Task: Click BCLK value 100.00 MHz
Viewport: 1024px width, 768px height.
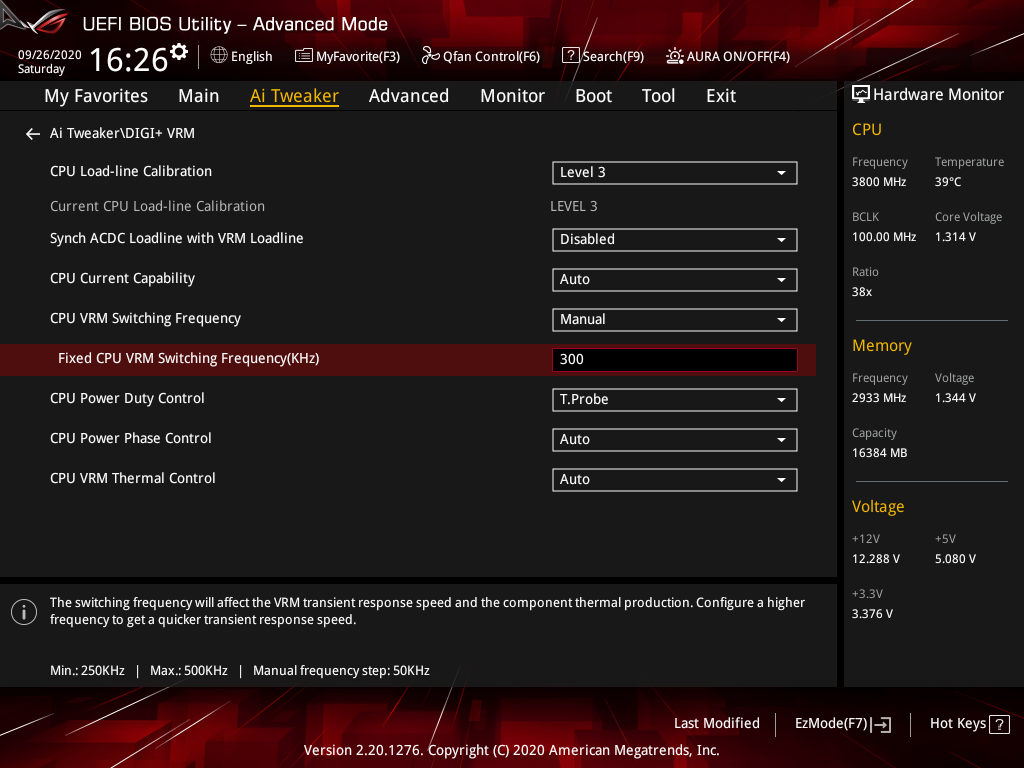Action: click(x=884, y=237)
